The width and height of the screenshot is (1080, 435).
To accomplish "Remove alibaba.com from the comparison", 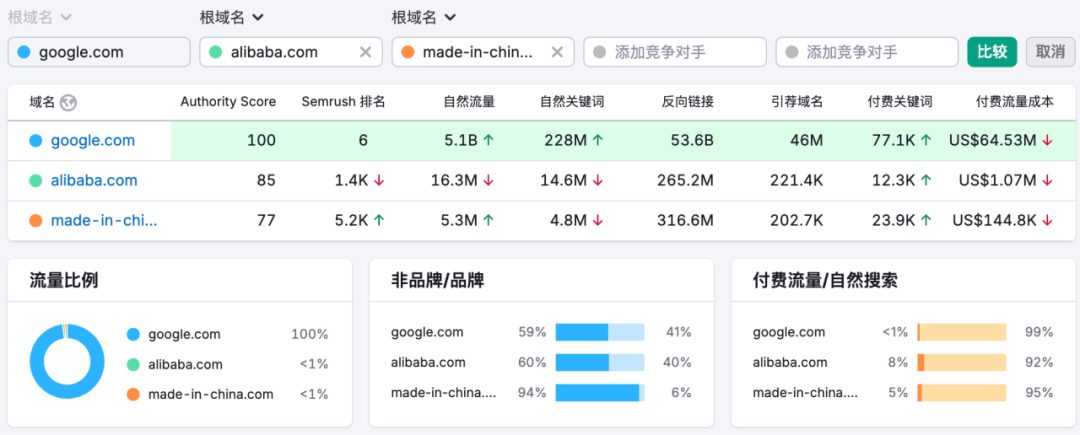I will click(x=366, y=52).
